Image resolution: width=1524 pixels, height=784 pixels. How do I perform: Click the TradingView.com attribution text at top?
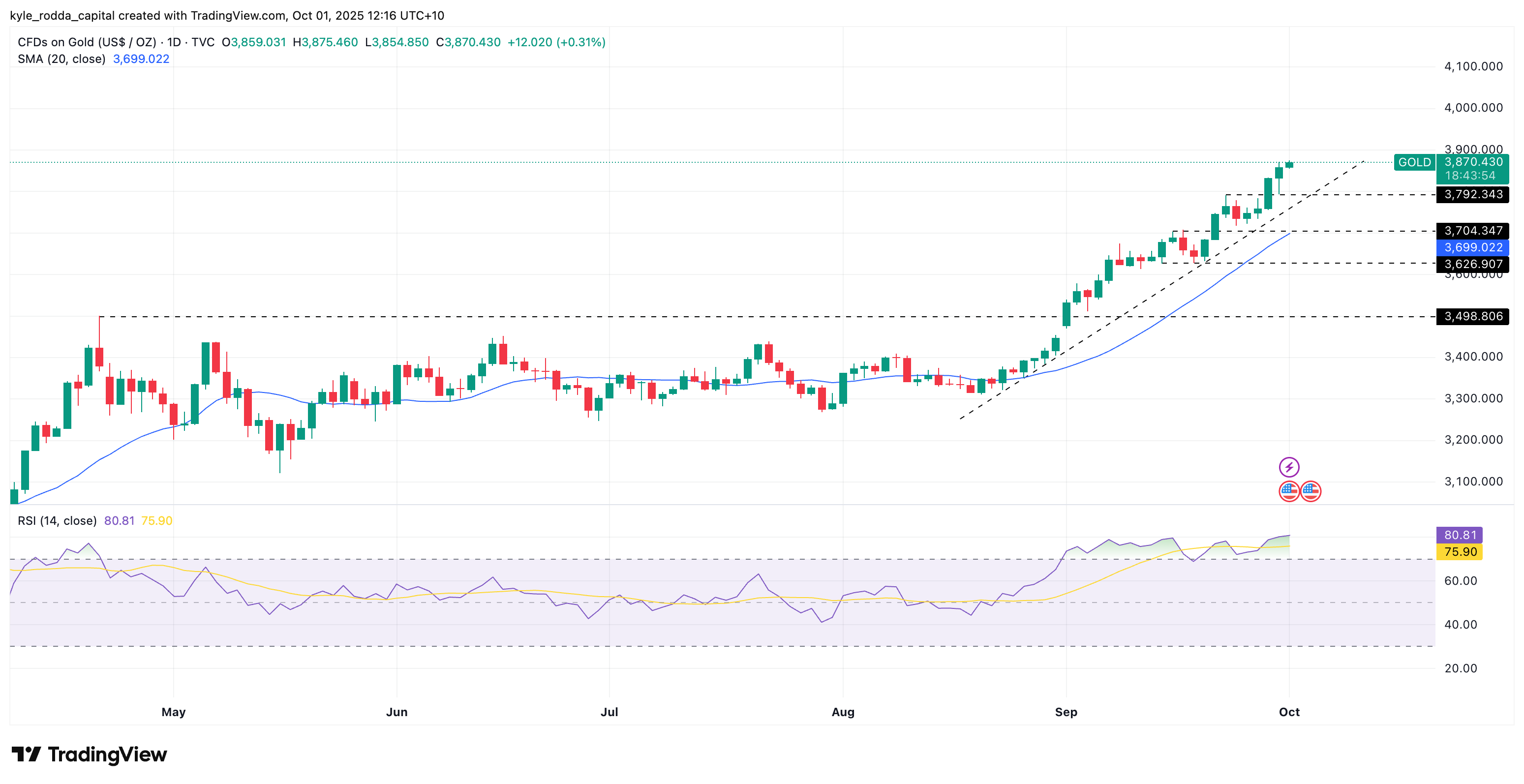click(238, 15)
